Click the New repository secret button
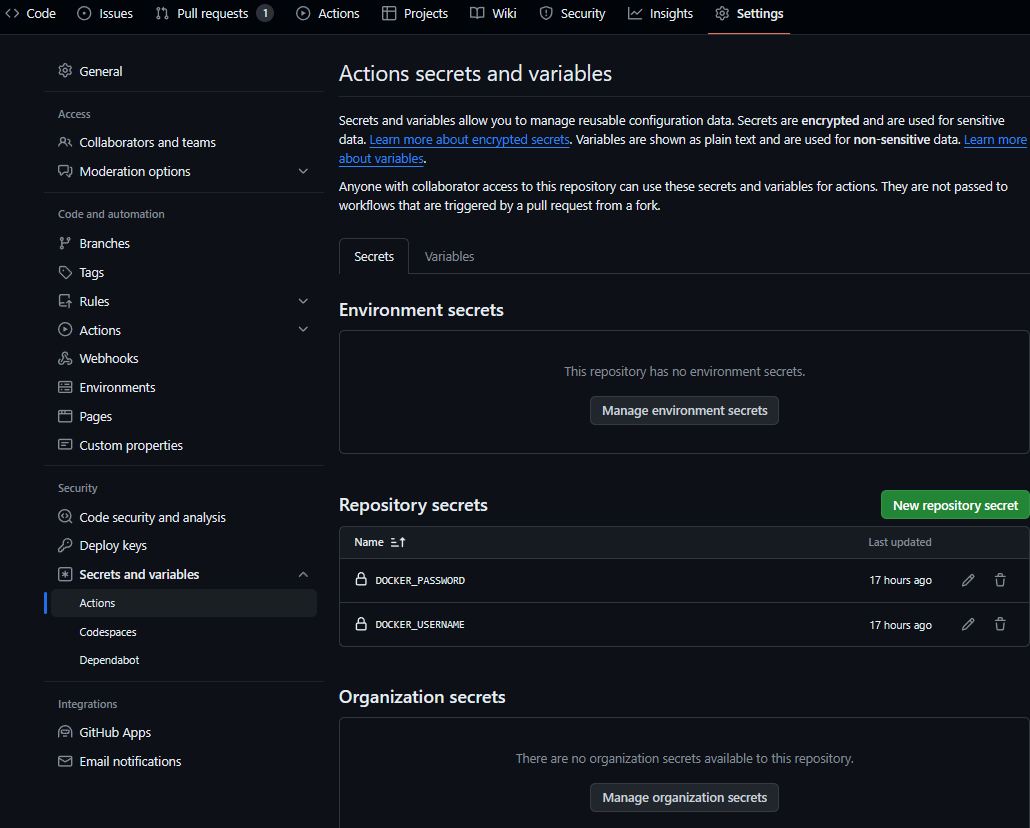Viewport: 1030px width, 828px height. [x=954, y=504]
